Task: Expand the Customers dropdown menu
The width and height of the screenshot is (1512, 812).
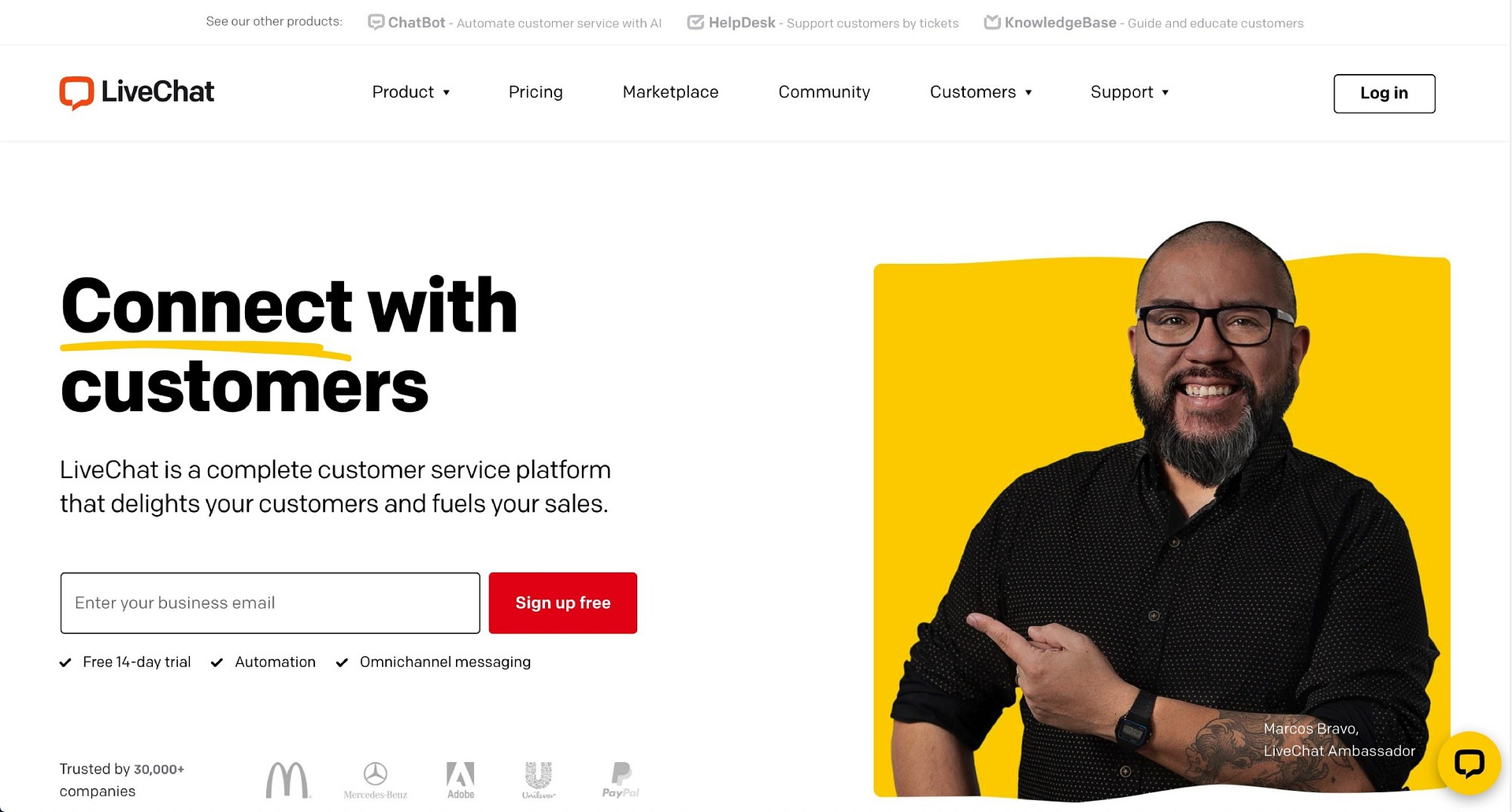Action: [x=981, y=92]
